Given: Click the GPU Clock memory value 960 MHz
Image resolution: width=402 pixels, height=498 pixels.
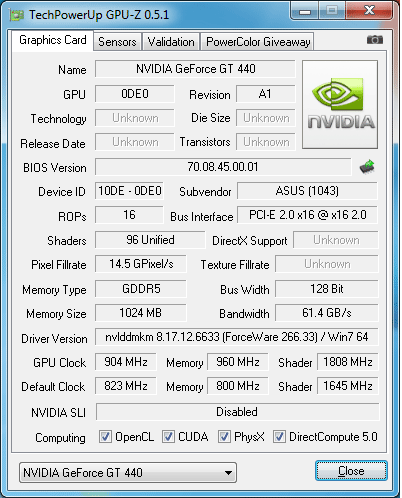Looking at the screenshot, I should point(238,362).
